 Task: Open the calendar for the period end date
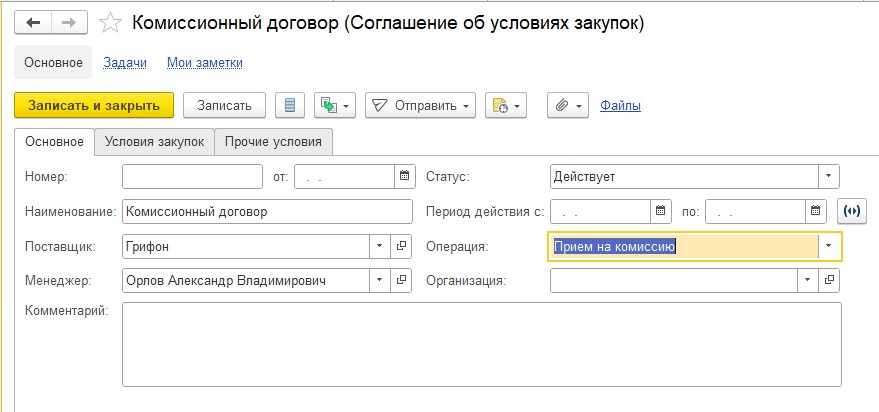[817, 211]
